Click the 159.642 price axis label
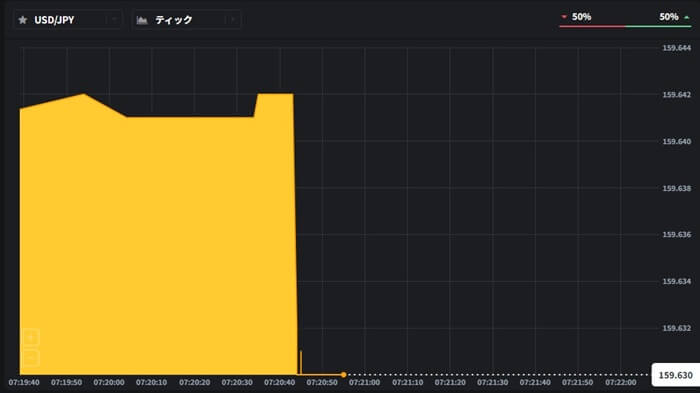 tap(676, 95)
